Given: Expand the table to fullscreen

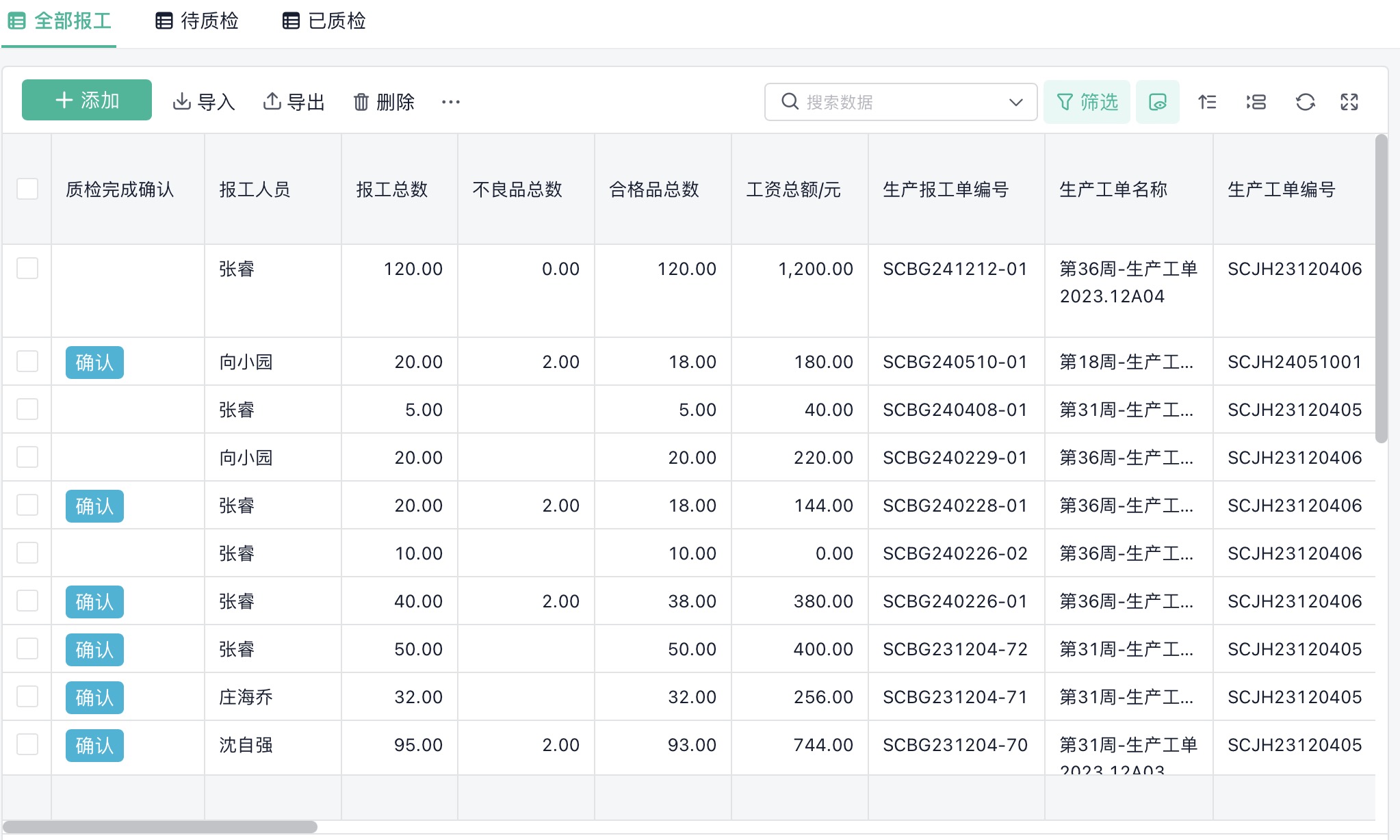Looking at the screenshot, I should point(1349,102).
